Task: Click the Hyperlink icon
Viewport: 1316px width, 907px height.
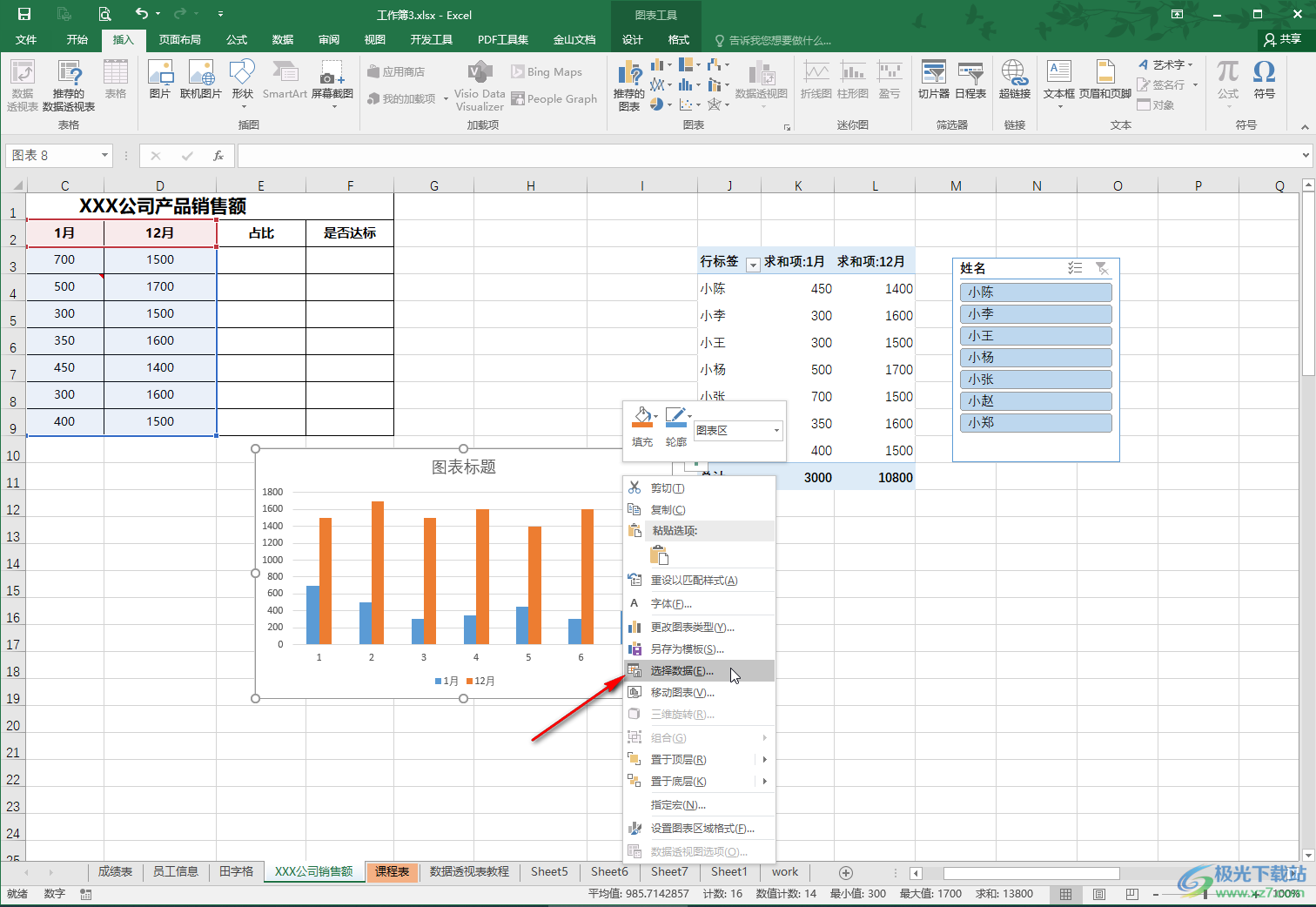Action: [x=1014, y=80]
